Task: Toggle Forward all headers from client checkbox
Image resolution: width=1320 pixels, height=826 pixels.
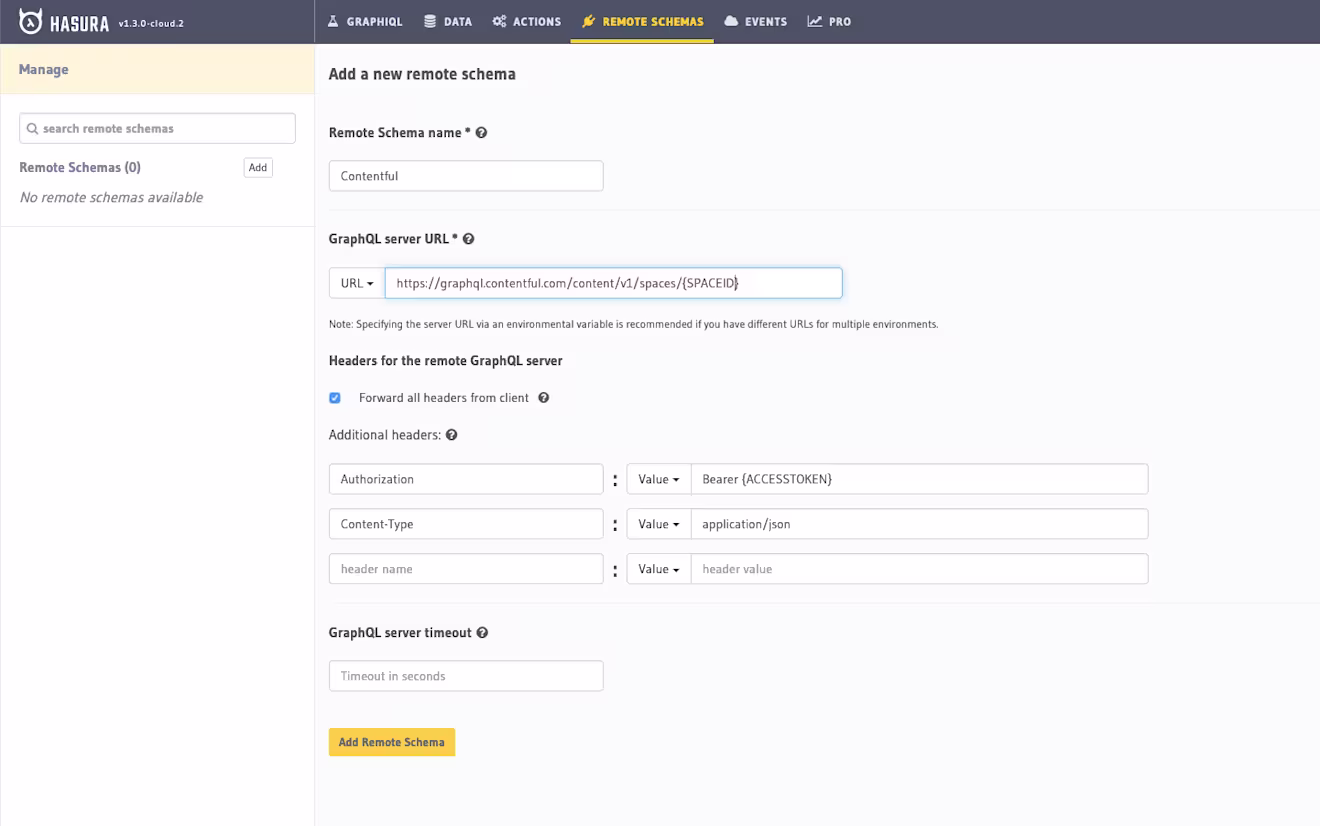Action: pyautogui.click(x=335, y=398)
